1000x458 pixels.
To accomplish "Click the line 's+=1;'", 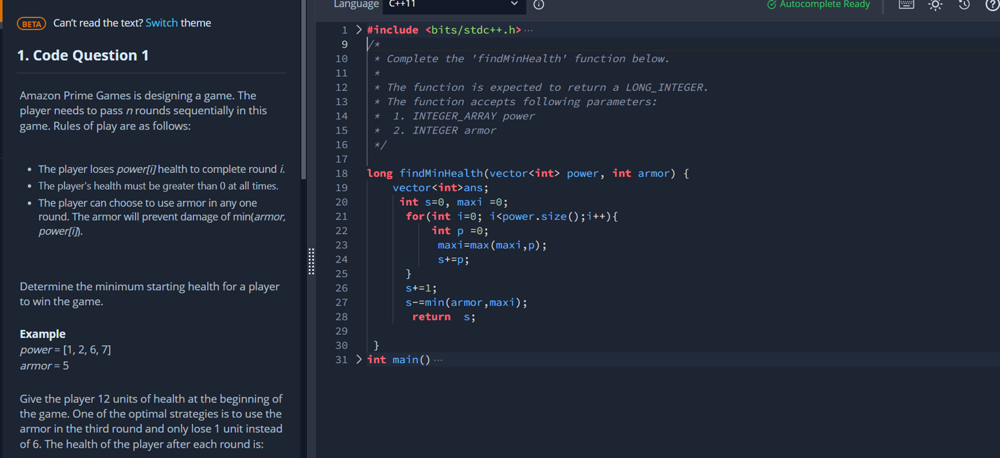I will [421, 288].
